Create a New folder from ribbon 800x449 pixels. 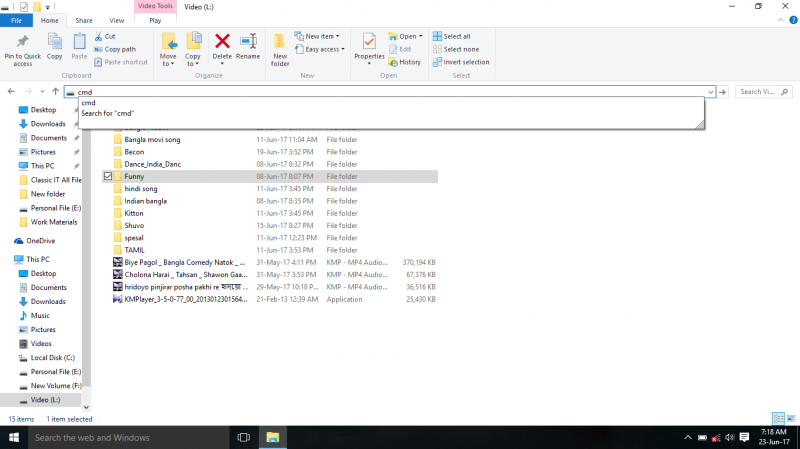click(x=280, y=49)
